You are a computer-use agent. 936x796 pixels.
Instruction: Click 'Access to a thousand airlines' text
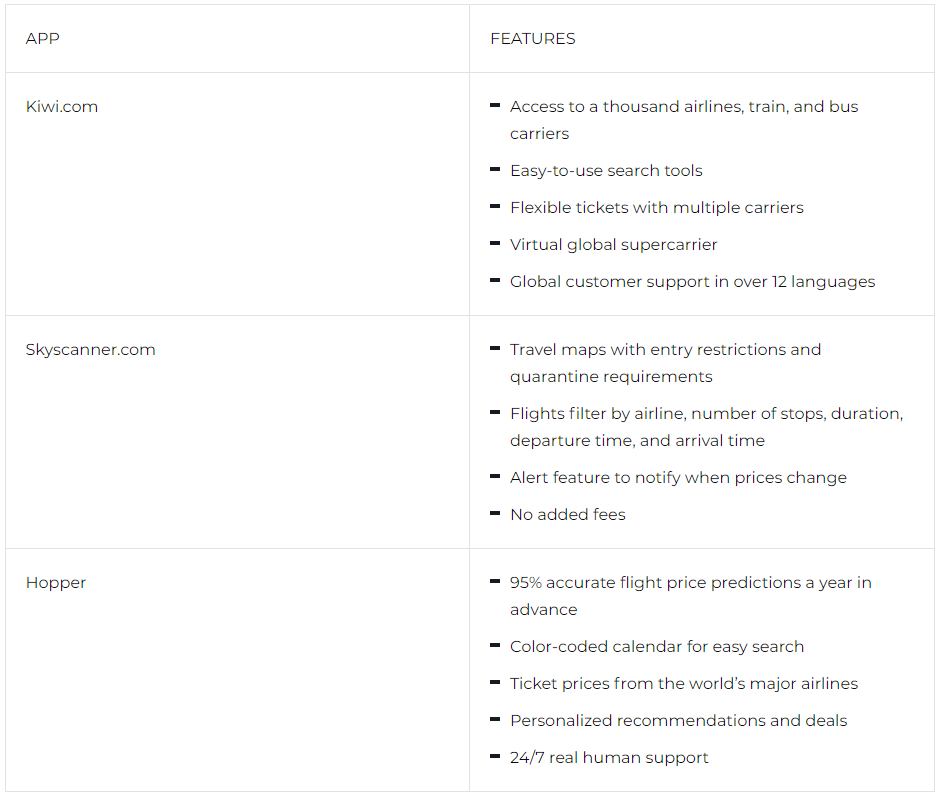coord(684,120)
